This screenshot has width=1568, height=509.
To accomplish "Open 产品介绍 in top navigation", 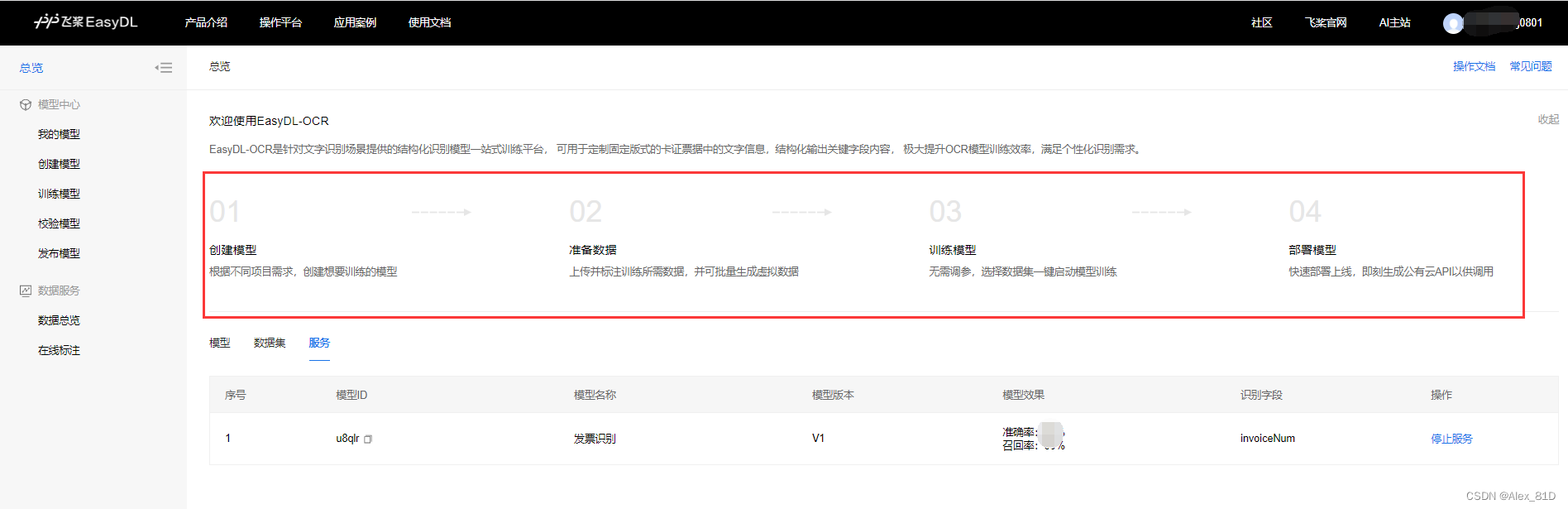I will tap(206, 22).
